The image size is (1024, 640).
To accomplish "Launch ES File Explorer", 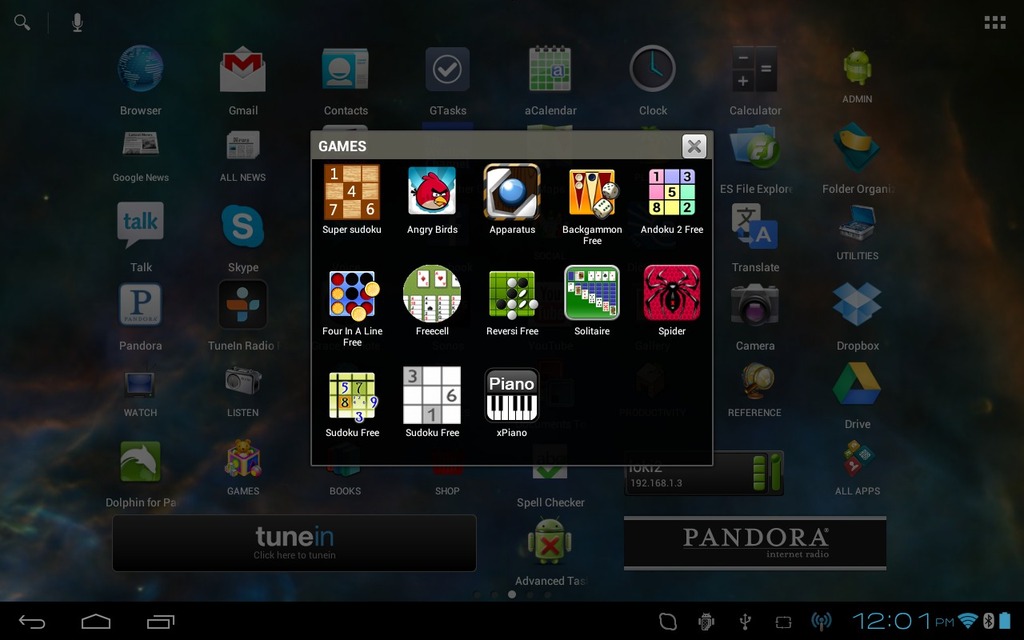I will click(x=755, y=147).
